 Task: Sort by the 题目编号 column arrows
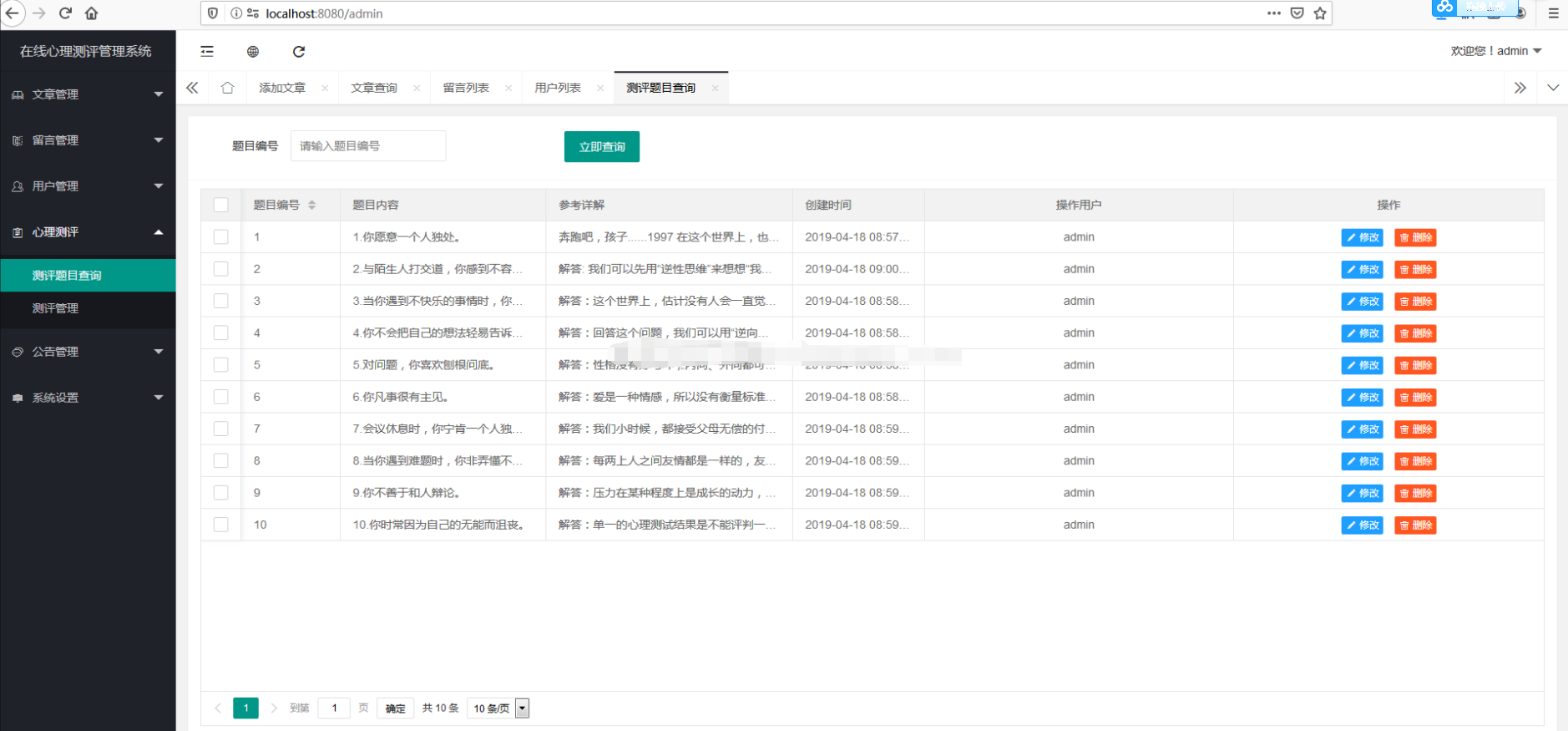coord(311,205)
